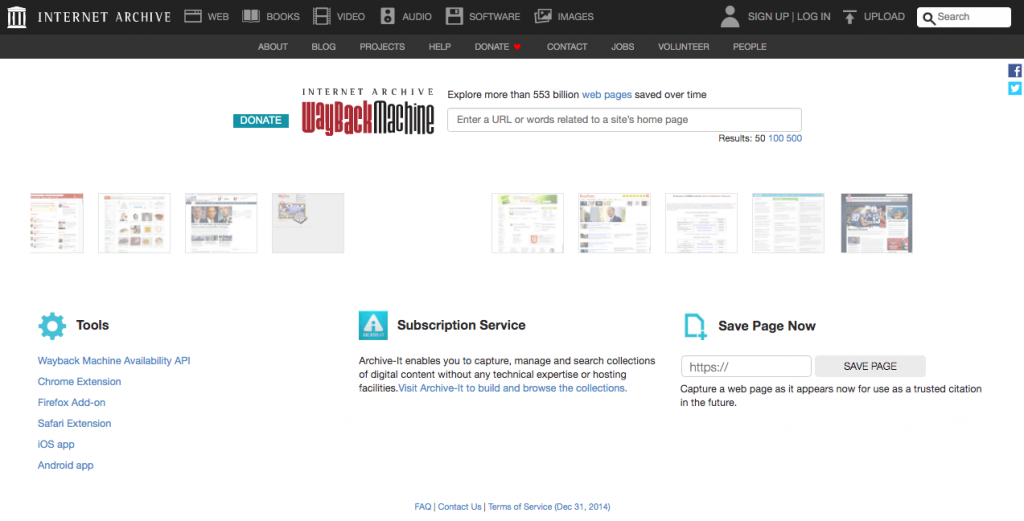1024x521 pixels.
Task: Click the Internet Archive temple logo icon
Action: tap(16, 17)
